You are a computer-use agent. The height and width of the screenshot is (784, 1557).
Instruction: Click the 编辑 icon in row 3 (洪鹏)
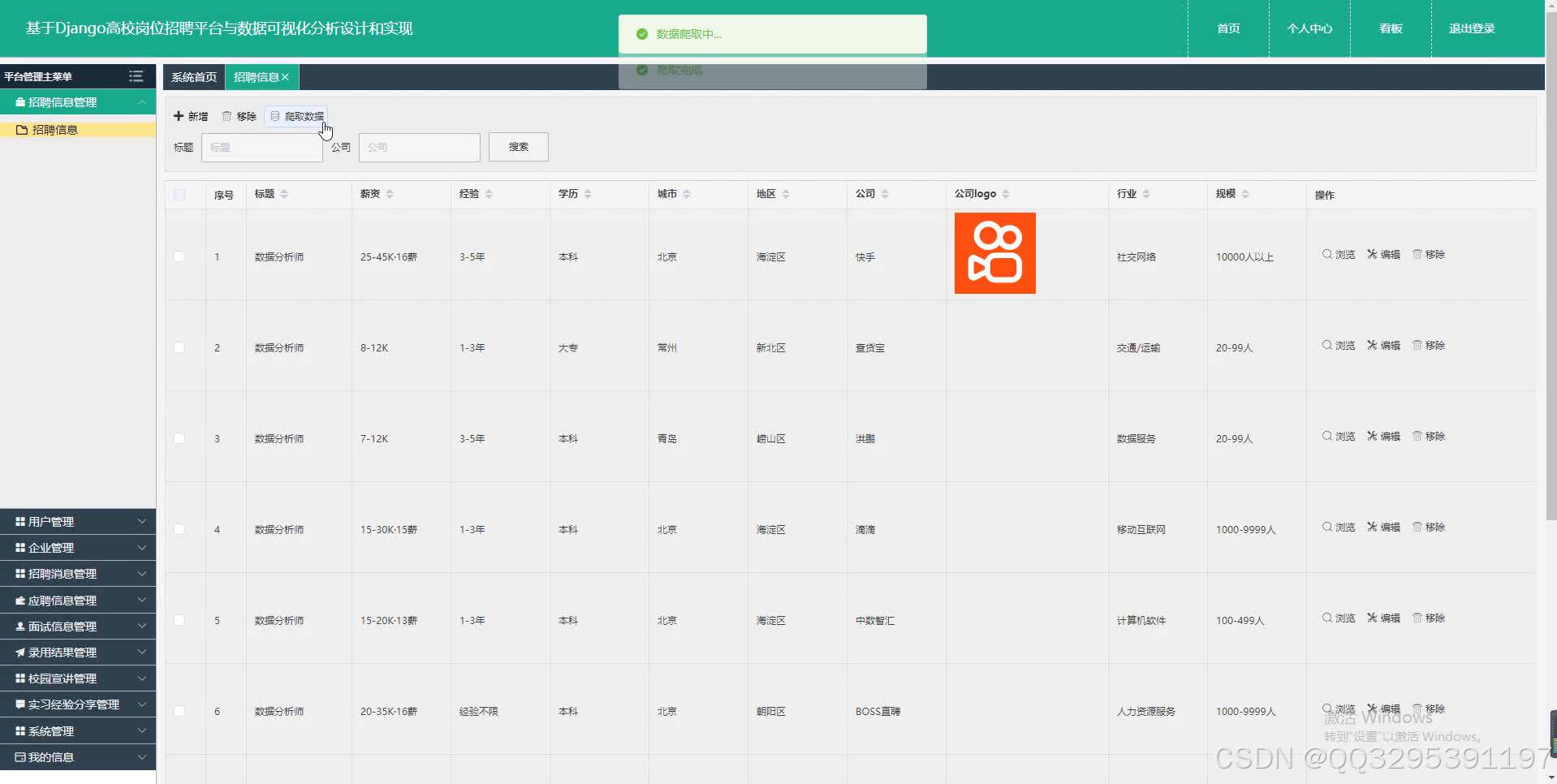point(1372,436)
